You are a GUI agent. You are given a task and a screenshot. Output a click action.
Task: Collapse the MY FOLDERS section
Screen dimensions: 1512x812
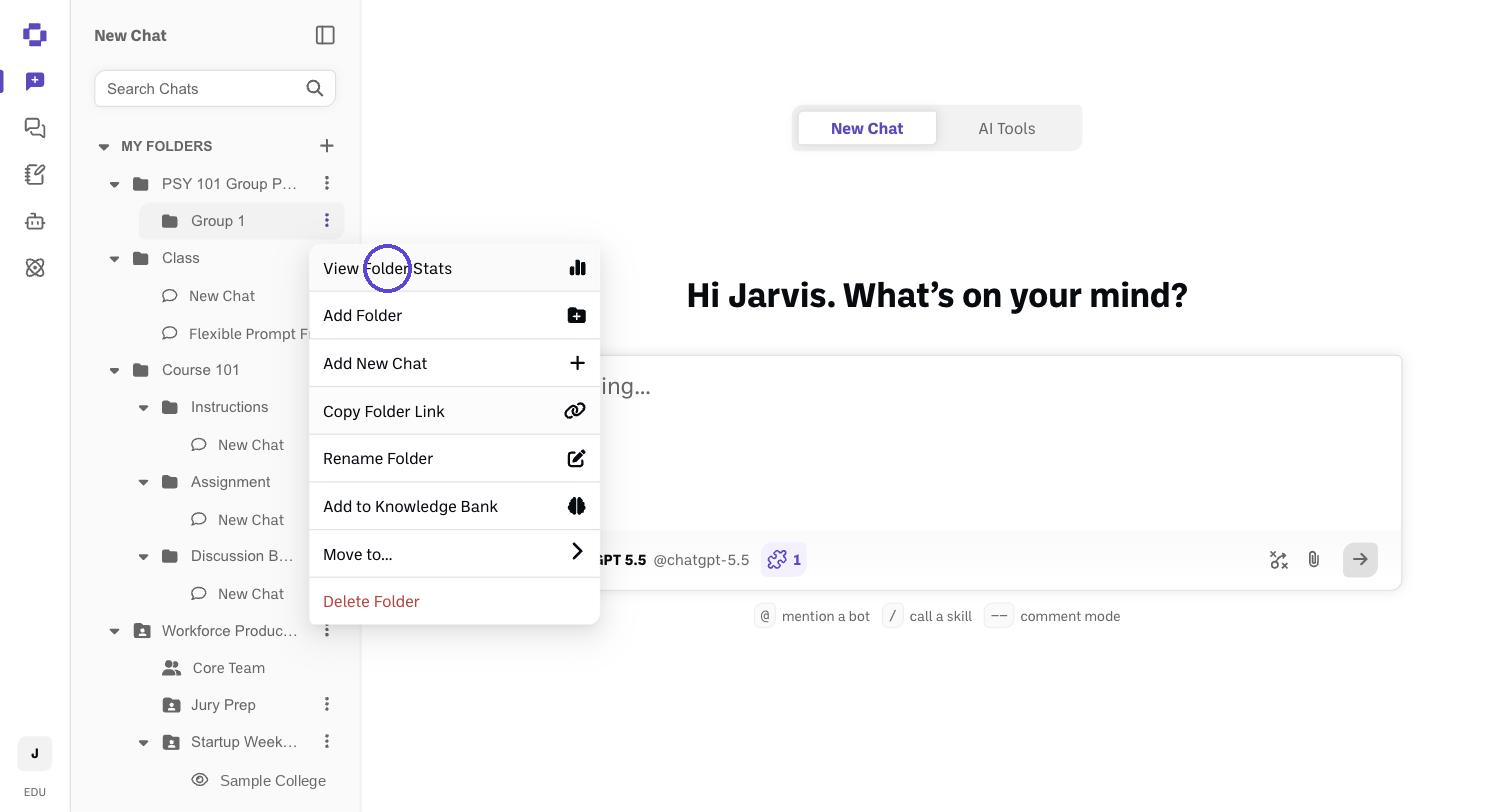103,146
